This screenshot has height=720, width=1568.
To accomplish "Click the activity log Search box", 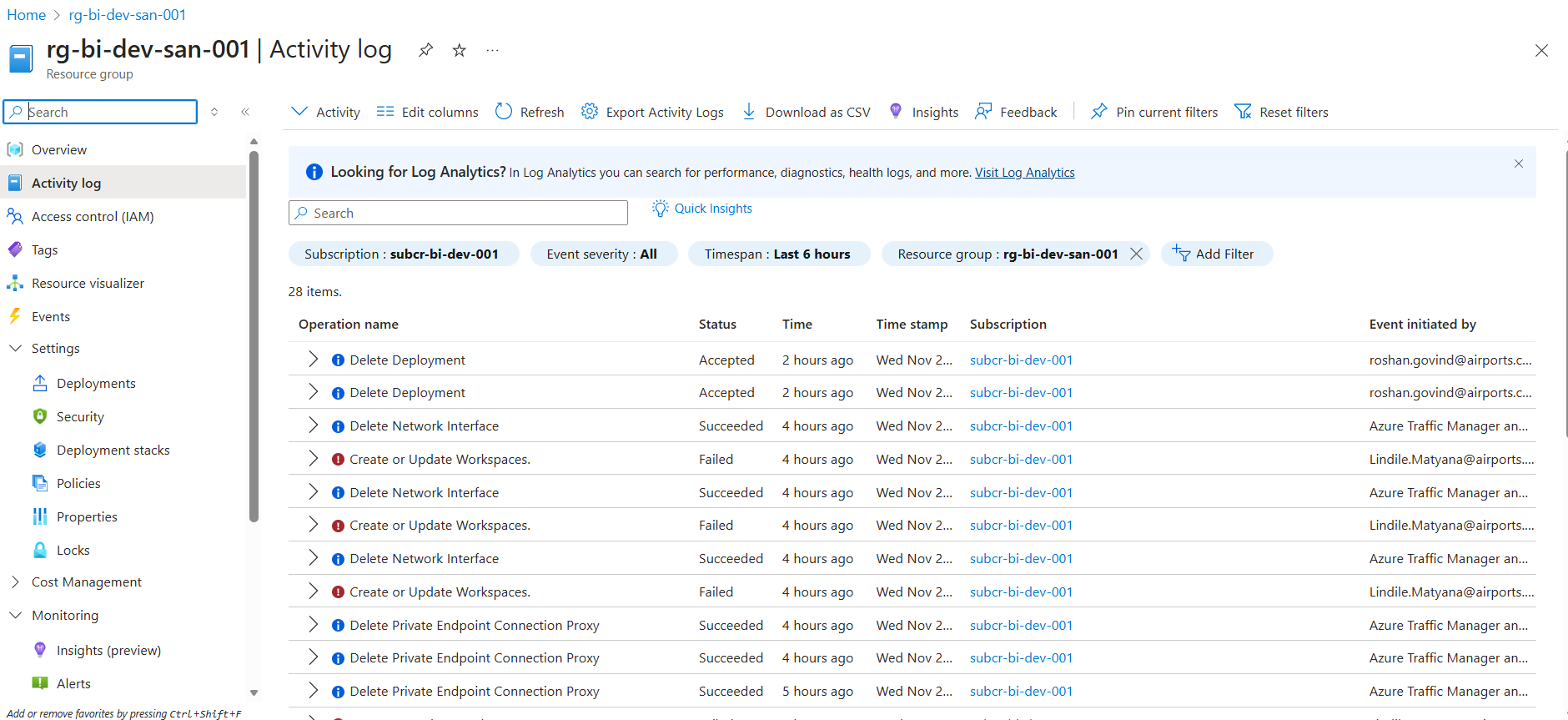I will click(458, 213).
